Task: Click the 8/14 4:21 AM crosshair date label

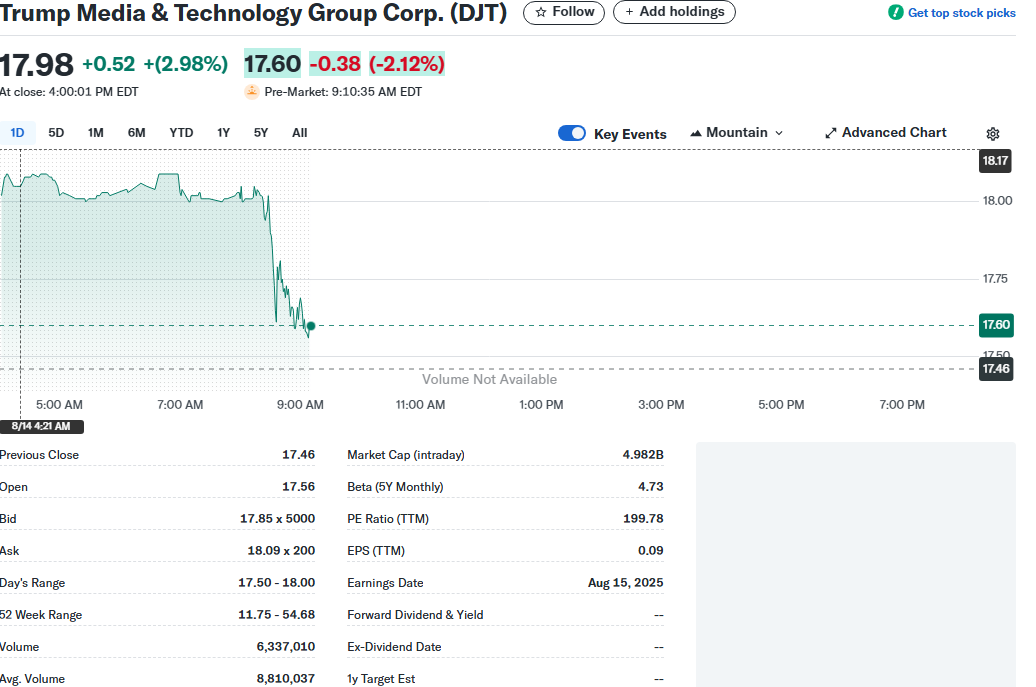Action: click(x=42, y=427)
